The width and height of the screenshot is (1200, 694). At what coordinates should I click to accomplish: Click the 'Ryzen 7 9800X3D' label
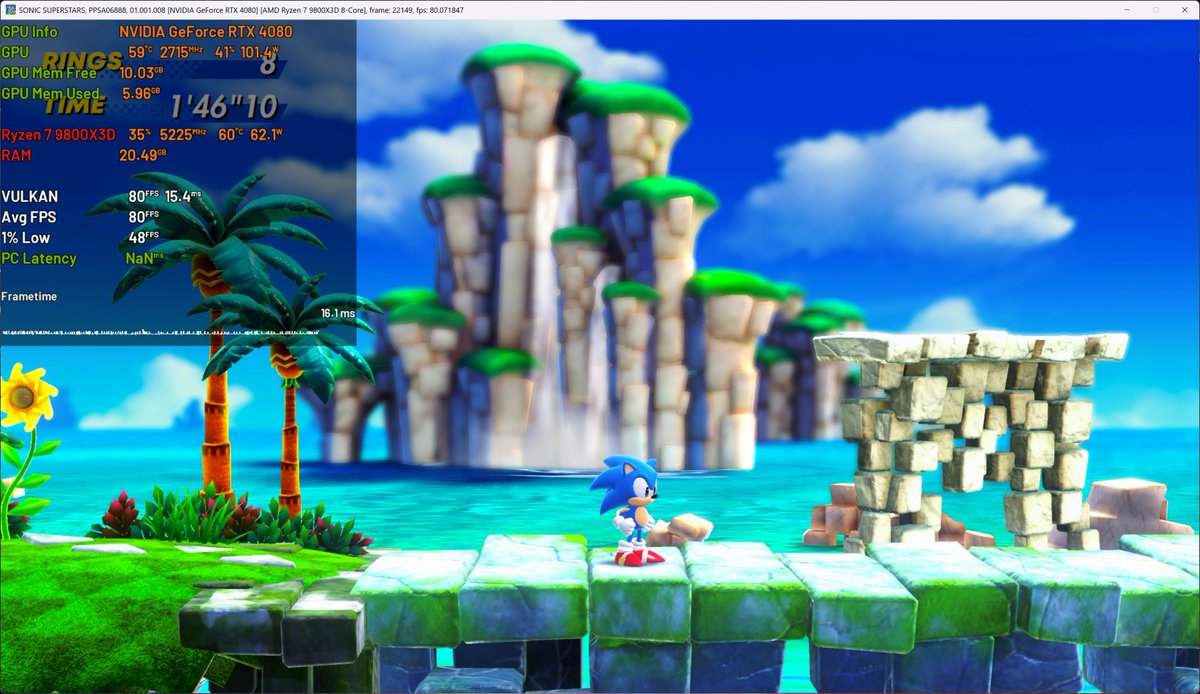coord(58,135)
